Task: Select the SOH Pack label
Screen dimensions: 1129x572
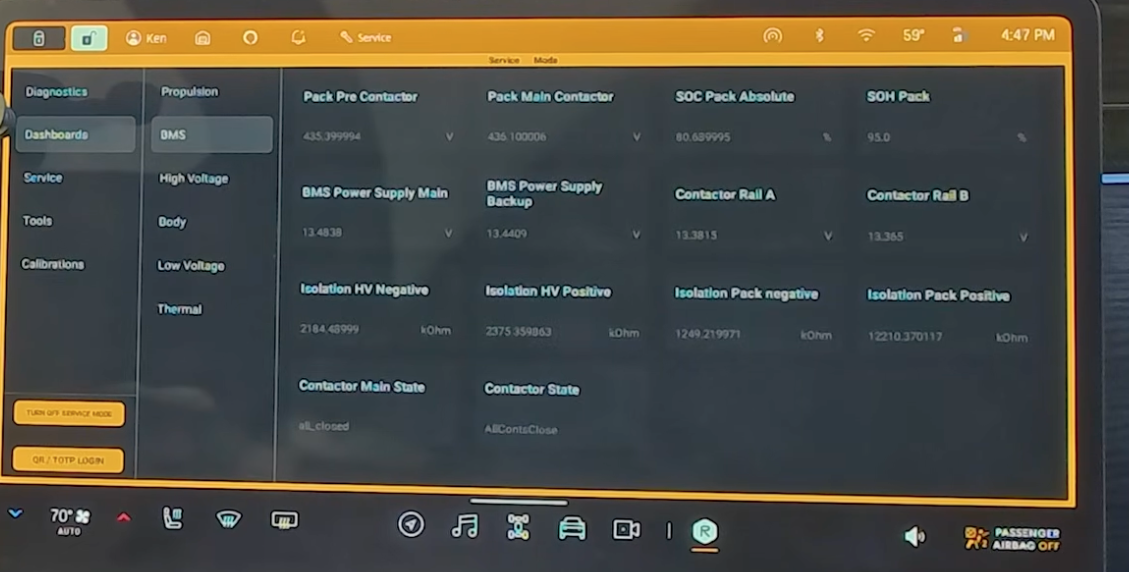Action: point(898,97)
